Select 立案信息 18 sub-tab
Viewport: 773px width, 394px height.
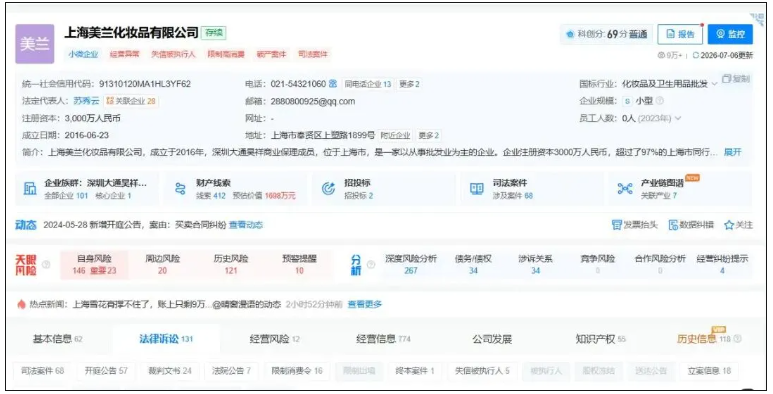tap(709, 371)
